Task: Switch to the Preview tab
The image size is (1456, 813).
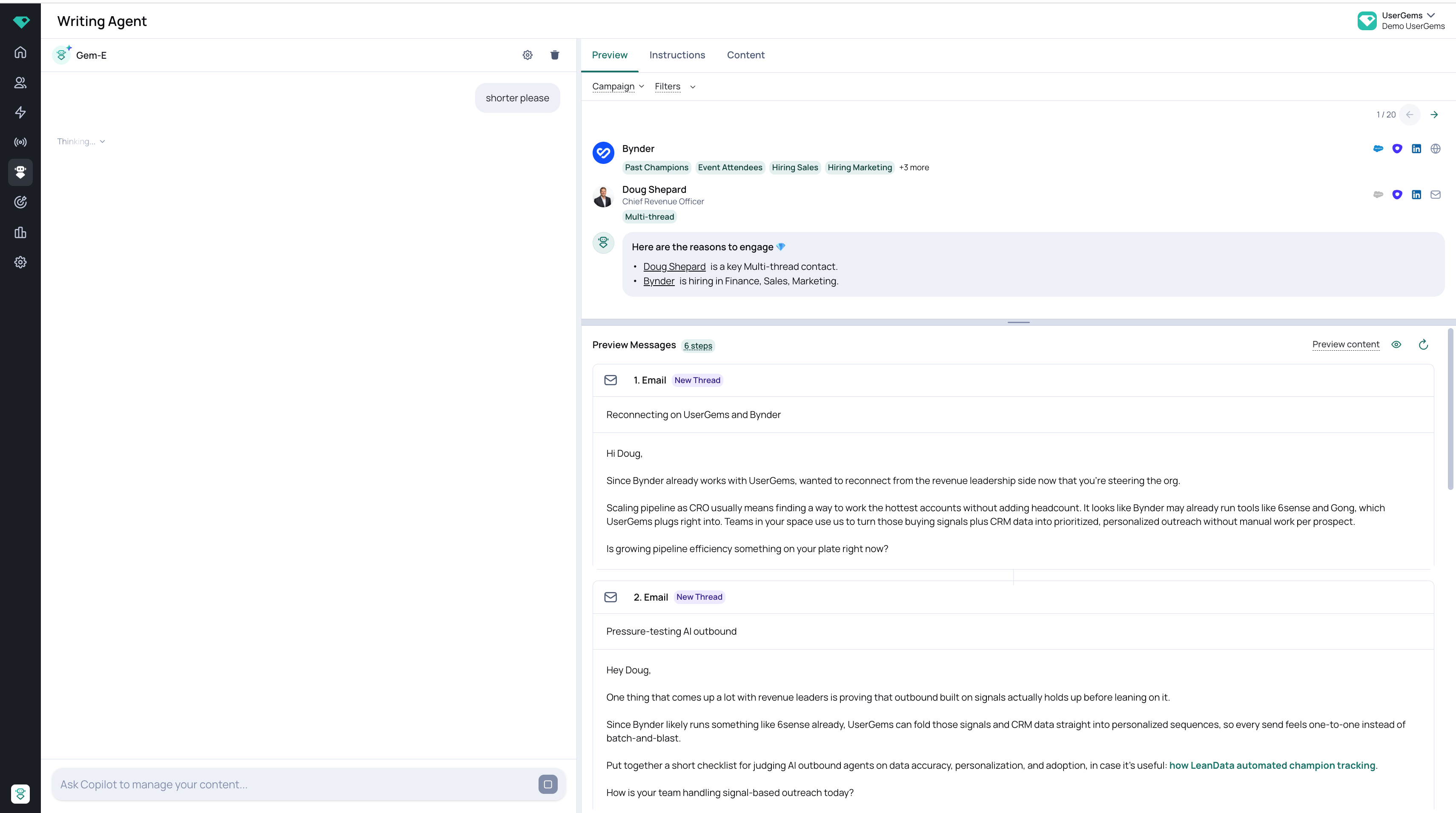Action: 609,55
